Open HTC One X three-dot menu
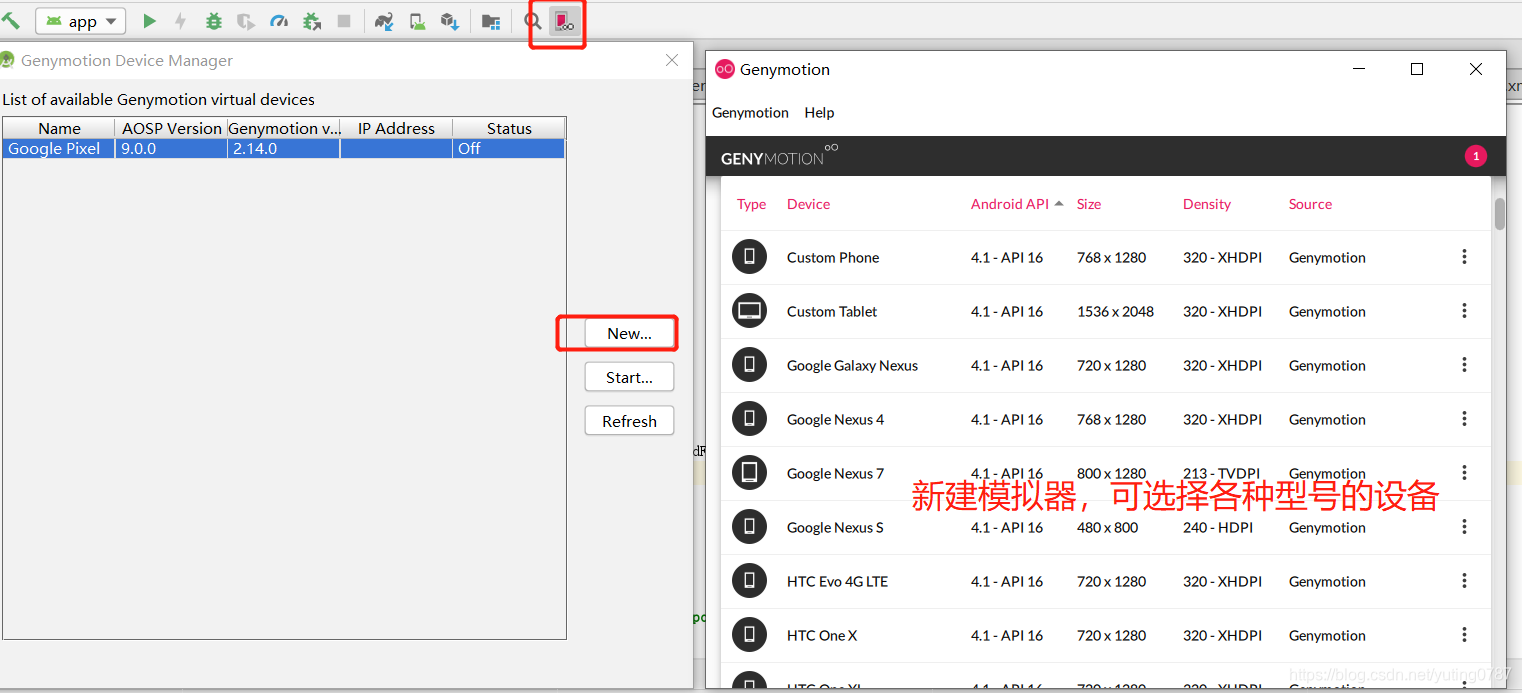Image resolution: width=1522 pixels, height=693 pixels. tap(1464, 635)
